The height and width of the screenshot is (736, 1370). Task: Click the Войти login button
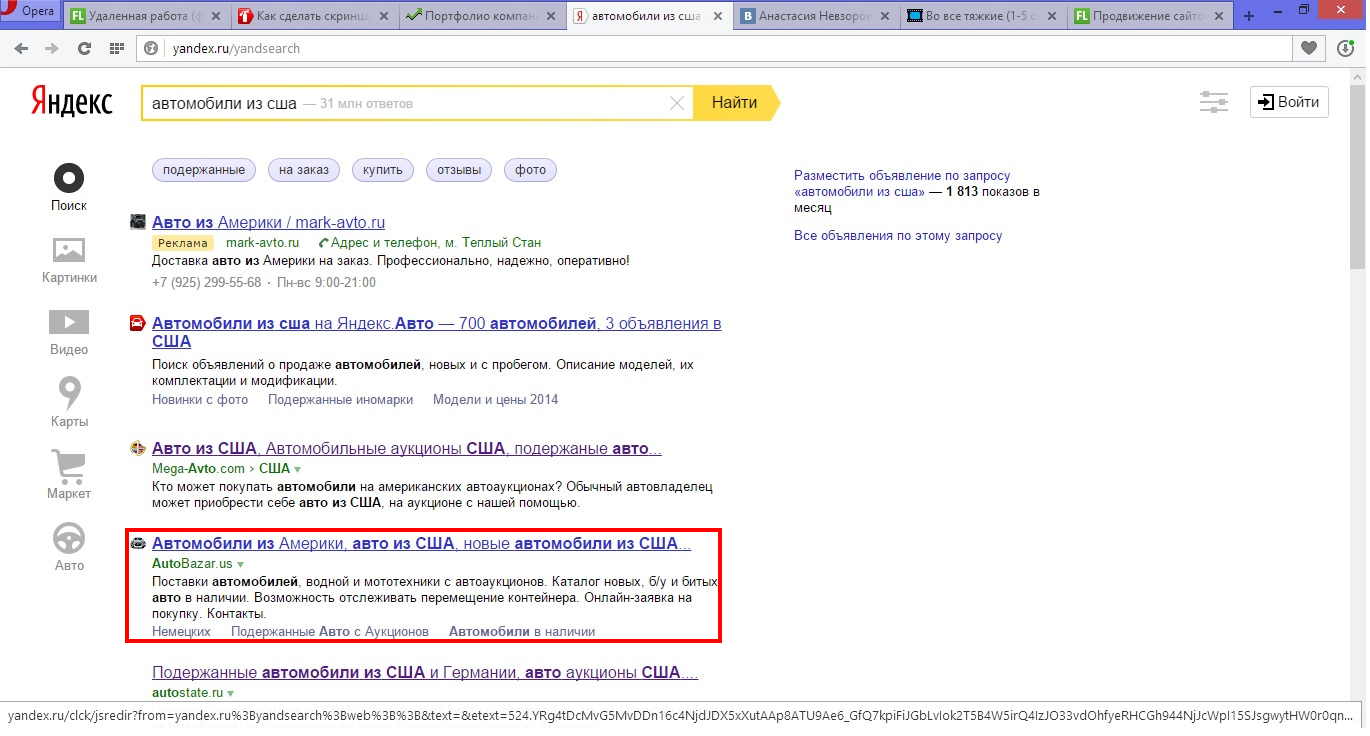1289,102
